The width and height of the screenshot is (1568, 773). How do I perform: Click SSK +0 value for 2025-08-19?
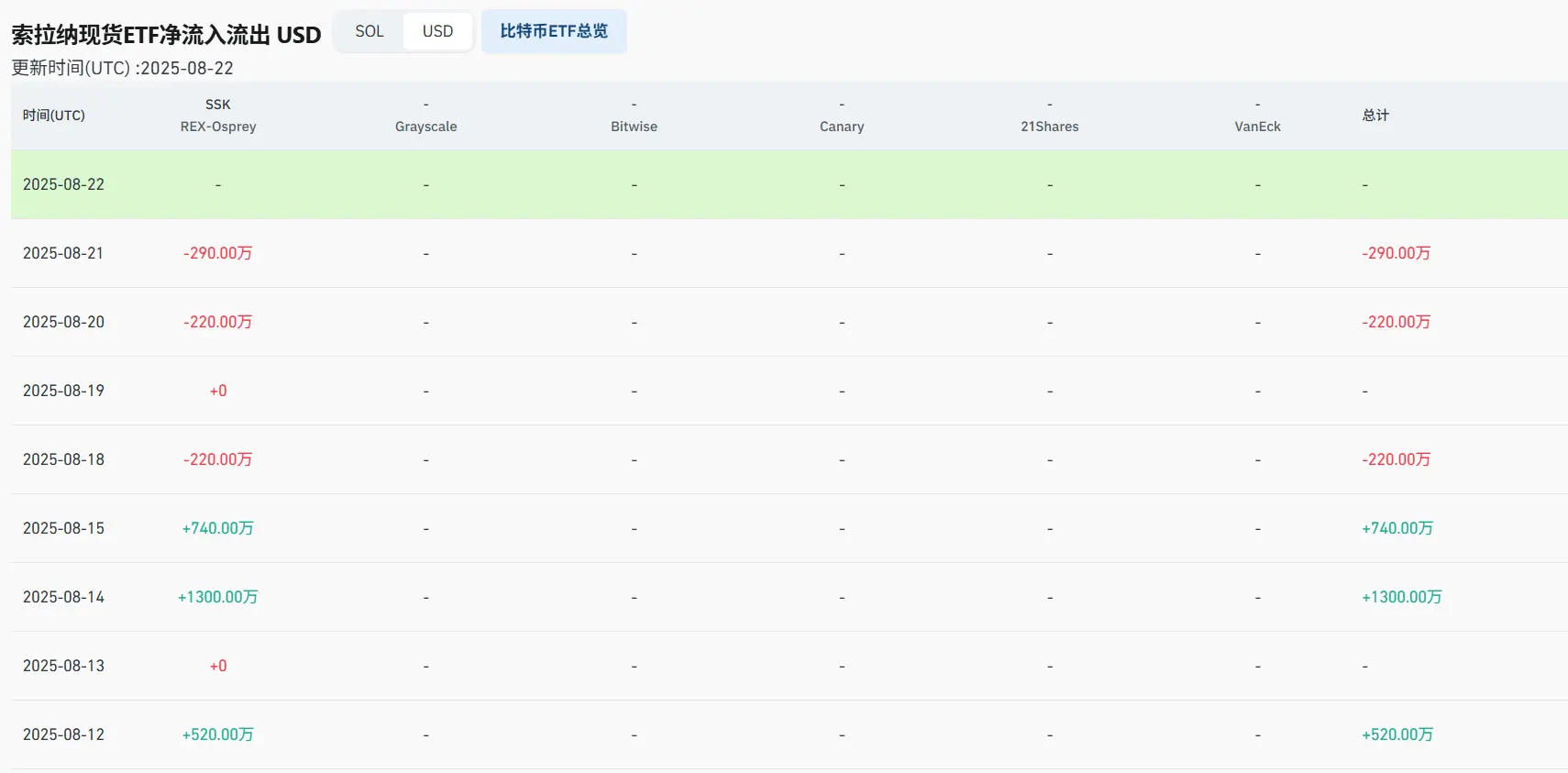[218, 391]
